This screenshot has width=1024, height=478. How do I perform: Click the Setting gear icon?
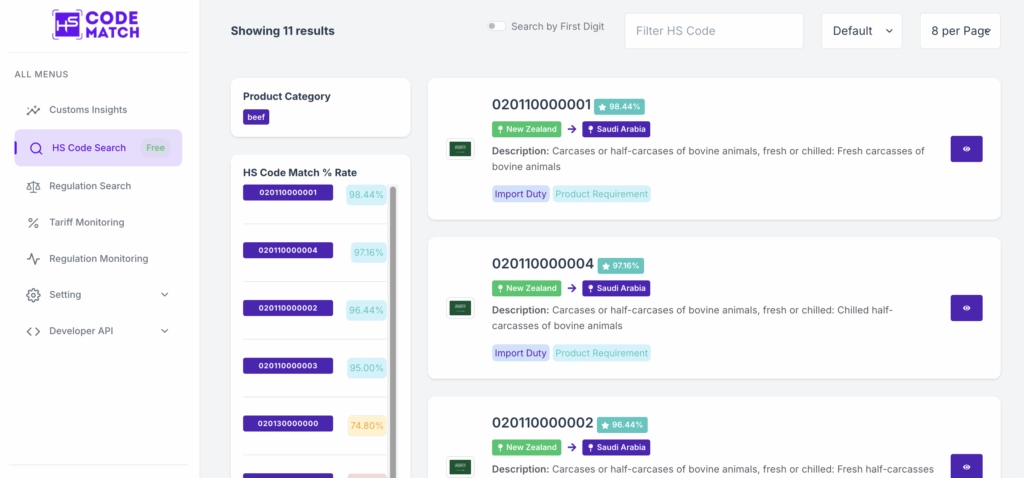(x=34, y=295)
